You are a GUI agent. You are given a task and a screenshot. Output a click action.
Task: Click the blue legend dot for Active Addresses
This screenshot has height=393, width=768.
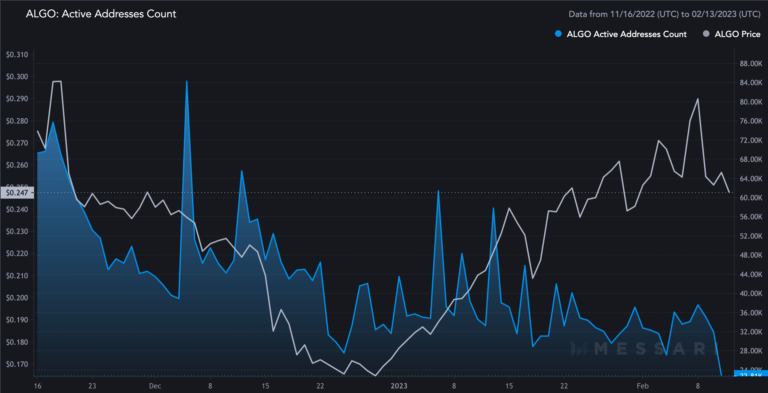(x=558, y=34)
